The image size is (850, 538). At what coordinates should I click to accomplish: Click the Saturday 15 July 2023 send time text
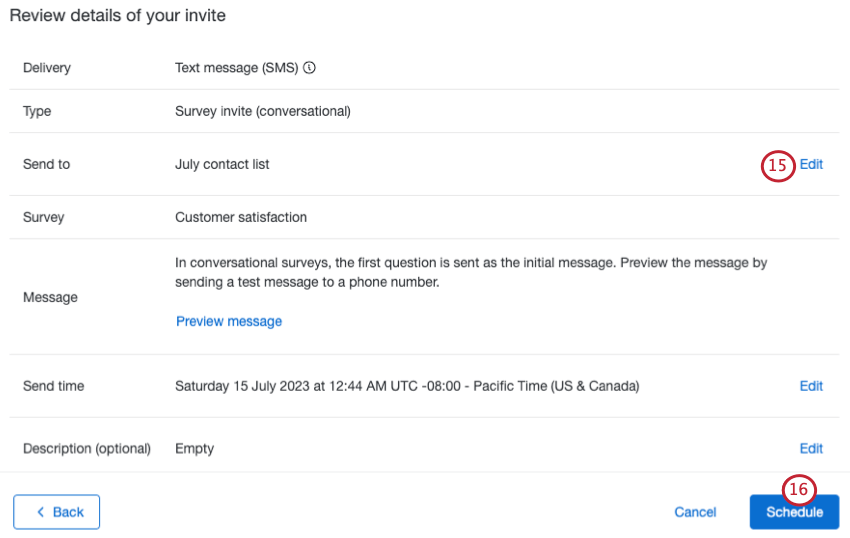(x=407, y=386)
